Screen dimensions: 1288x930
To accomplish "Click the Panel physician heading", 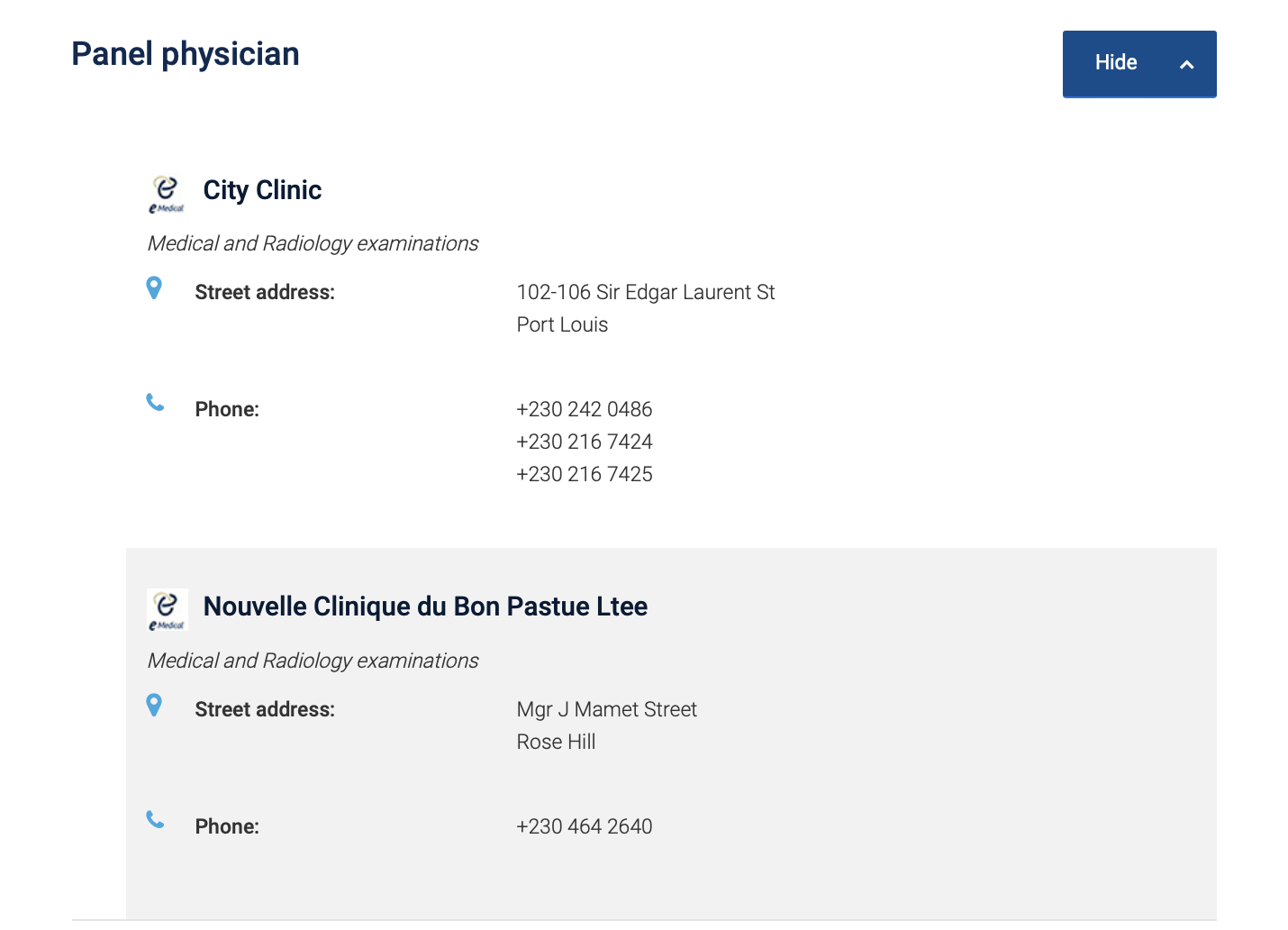I will coord(186,54).
